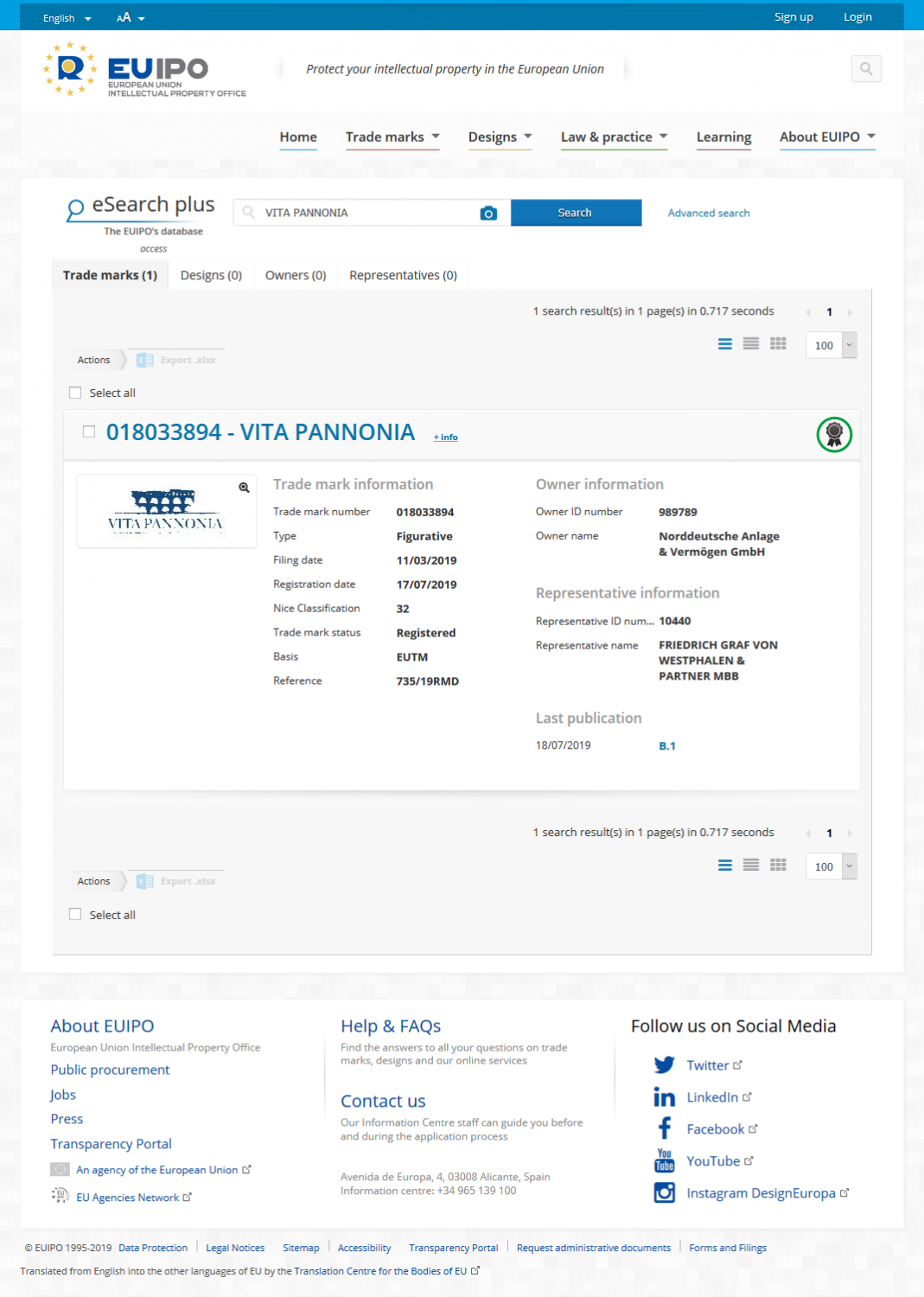
Task: Click the lower Export .xlsx Excel icon
Action: (x=145, y=882)
